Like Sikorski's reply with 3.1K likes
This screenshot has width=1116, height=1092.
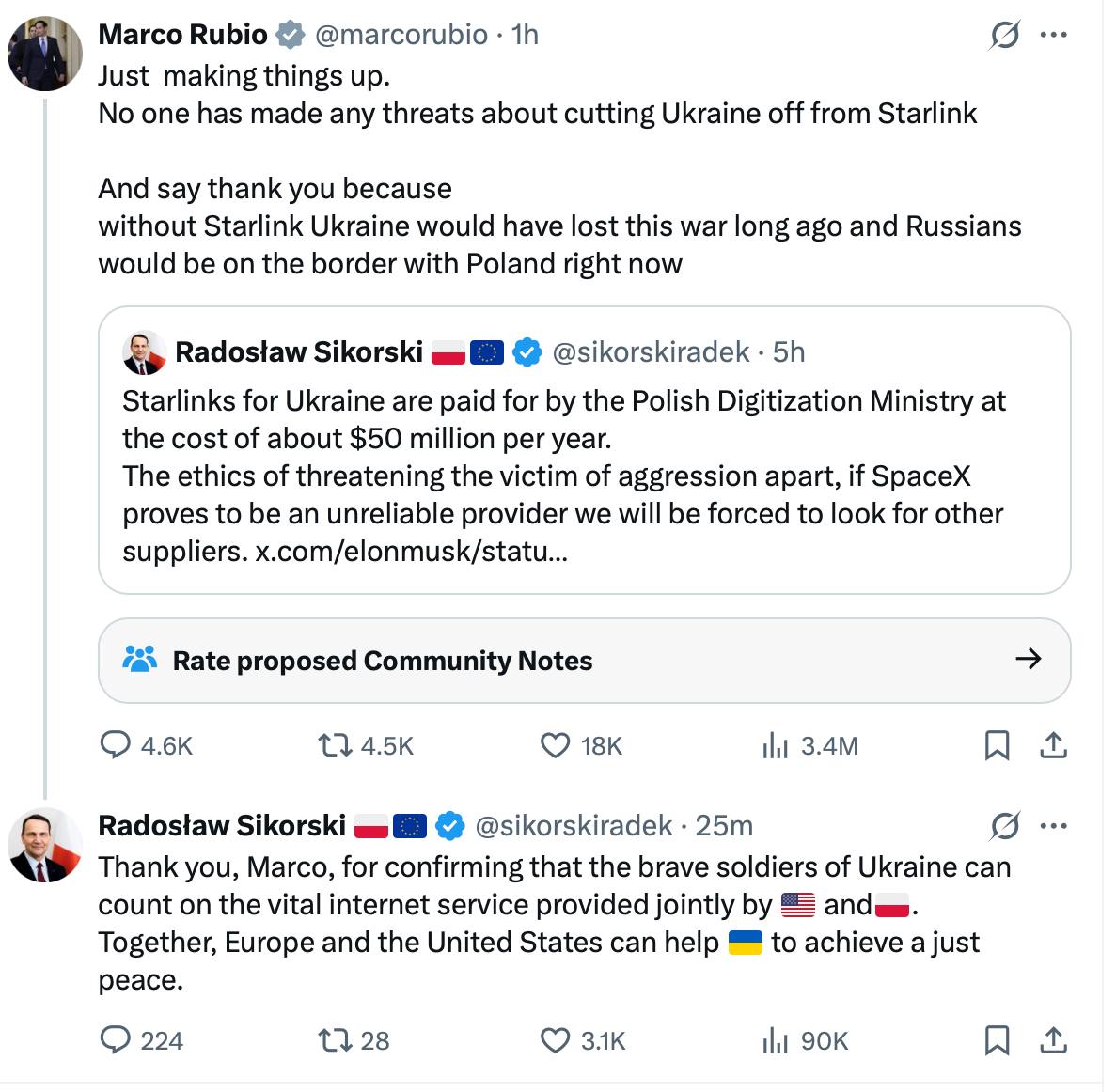555,1040
